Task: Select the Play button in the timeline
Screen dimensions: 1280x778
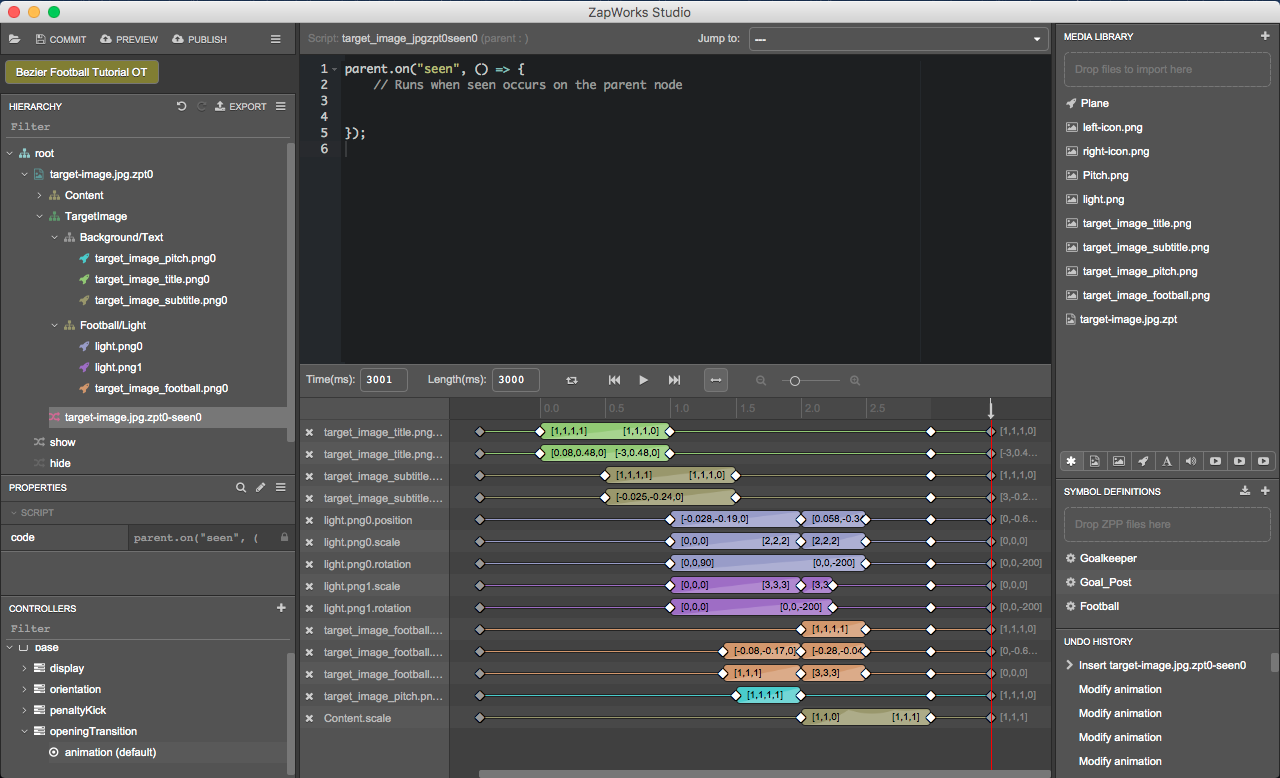Action: pos(643,380)
